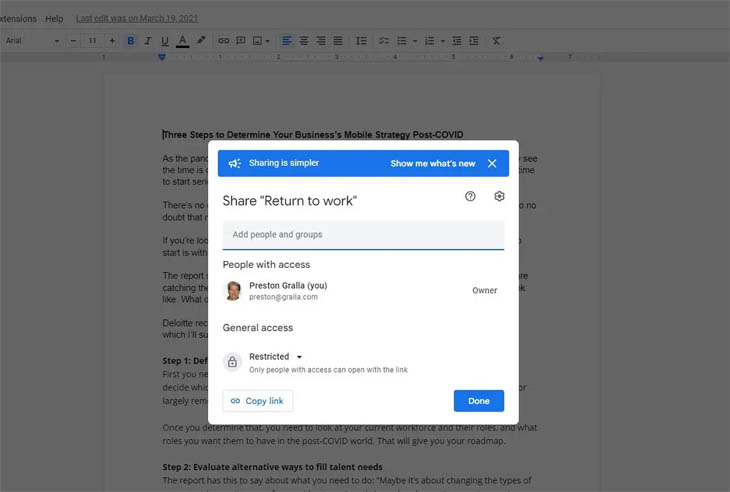
Task: Click the Step 2 heading in document
Action: click(272, 467)
